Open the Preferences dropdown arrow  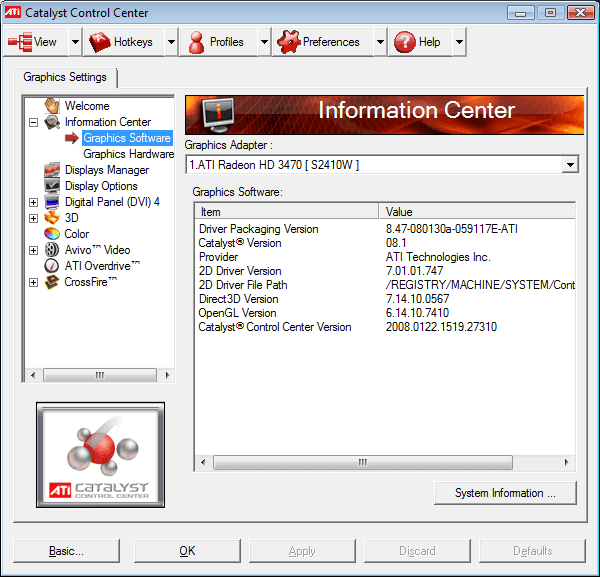point(380,42)
